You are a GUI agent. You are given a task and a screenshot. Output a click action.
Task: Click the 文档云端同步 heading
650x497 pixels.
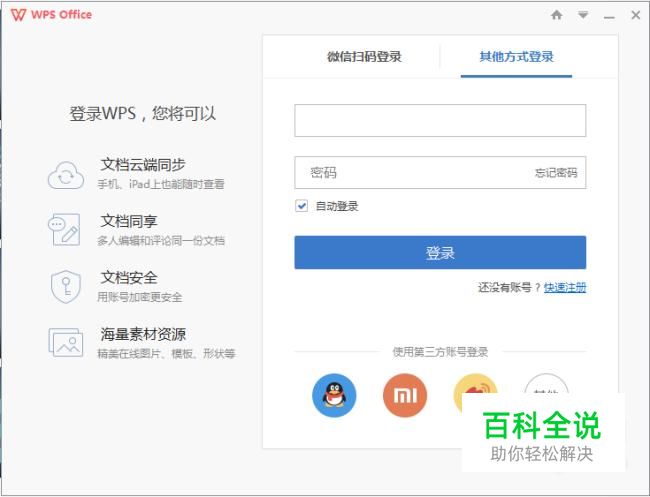[x=143, y=165]
